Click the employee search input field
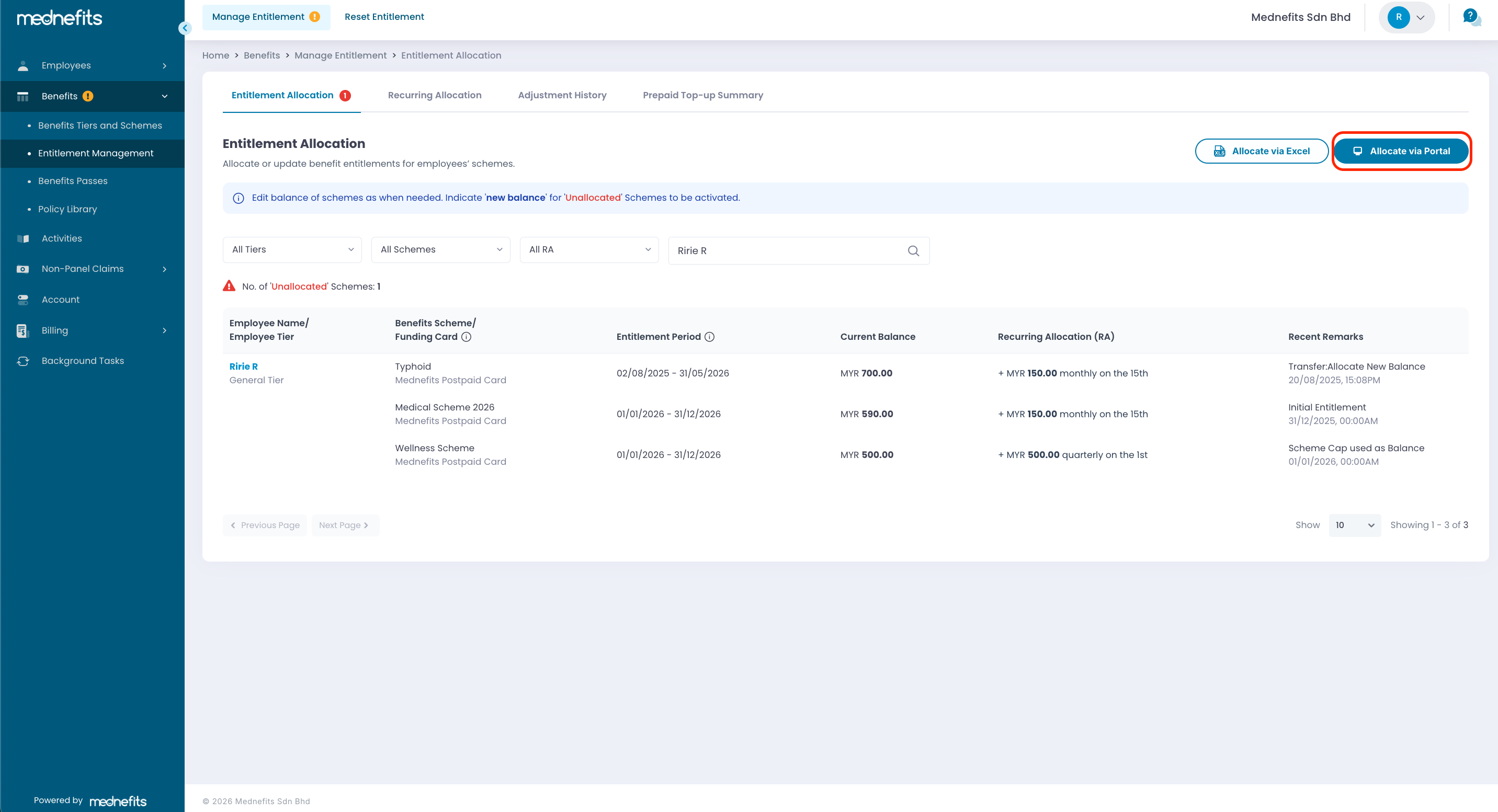Image resolution: width=1498 pixels, height=812 pixels. click(x=785, y=250)
